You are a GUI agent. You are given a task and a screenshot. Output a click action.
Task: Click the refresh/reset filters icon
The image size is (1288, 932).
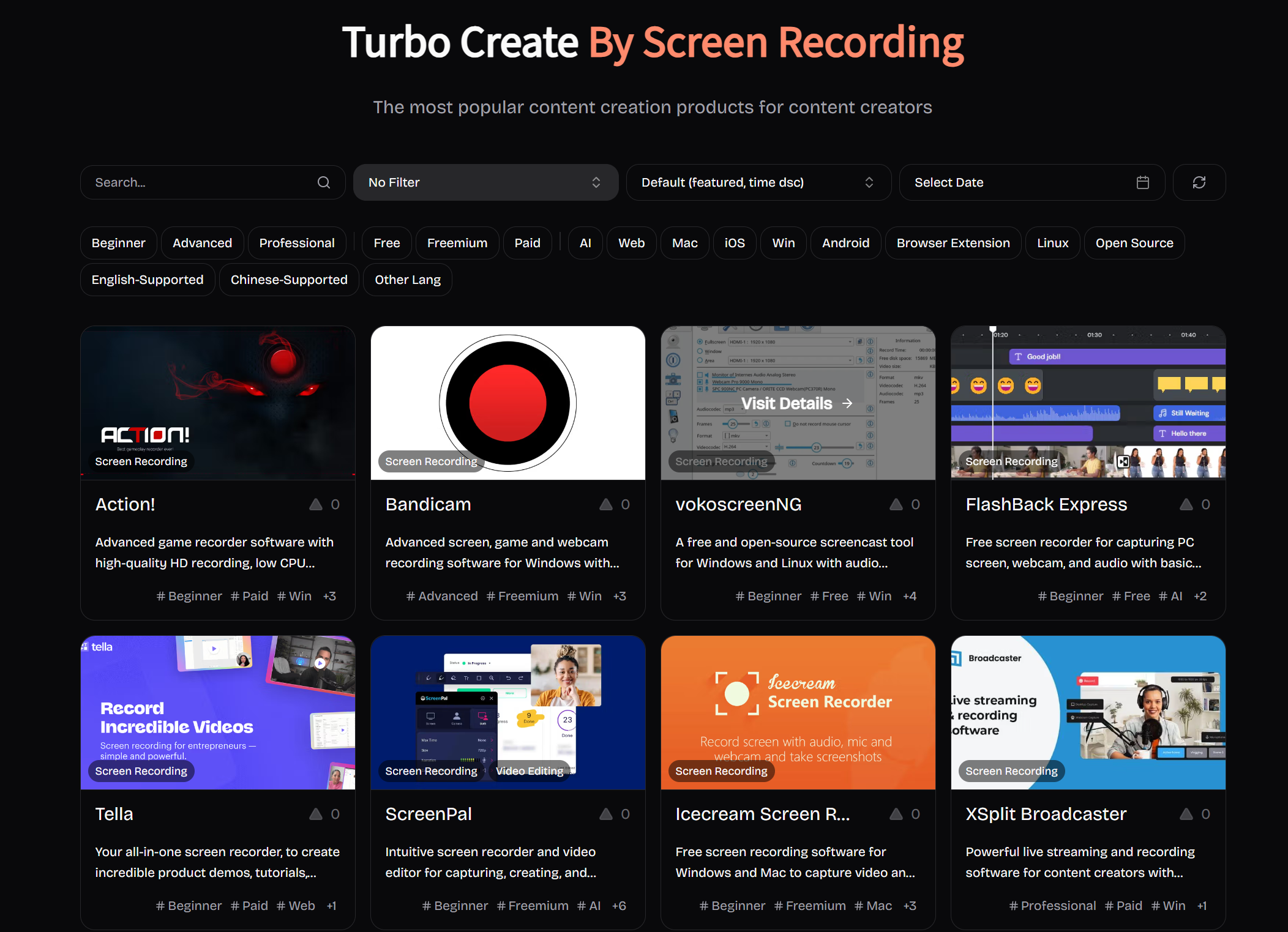[1199, 182]
